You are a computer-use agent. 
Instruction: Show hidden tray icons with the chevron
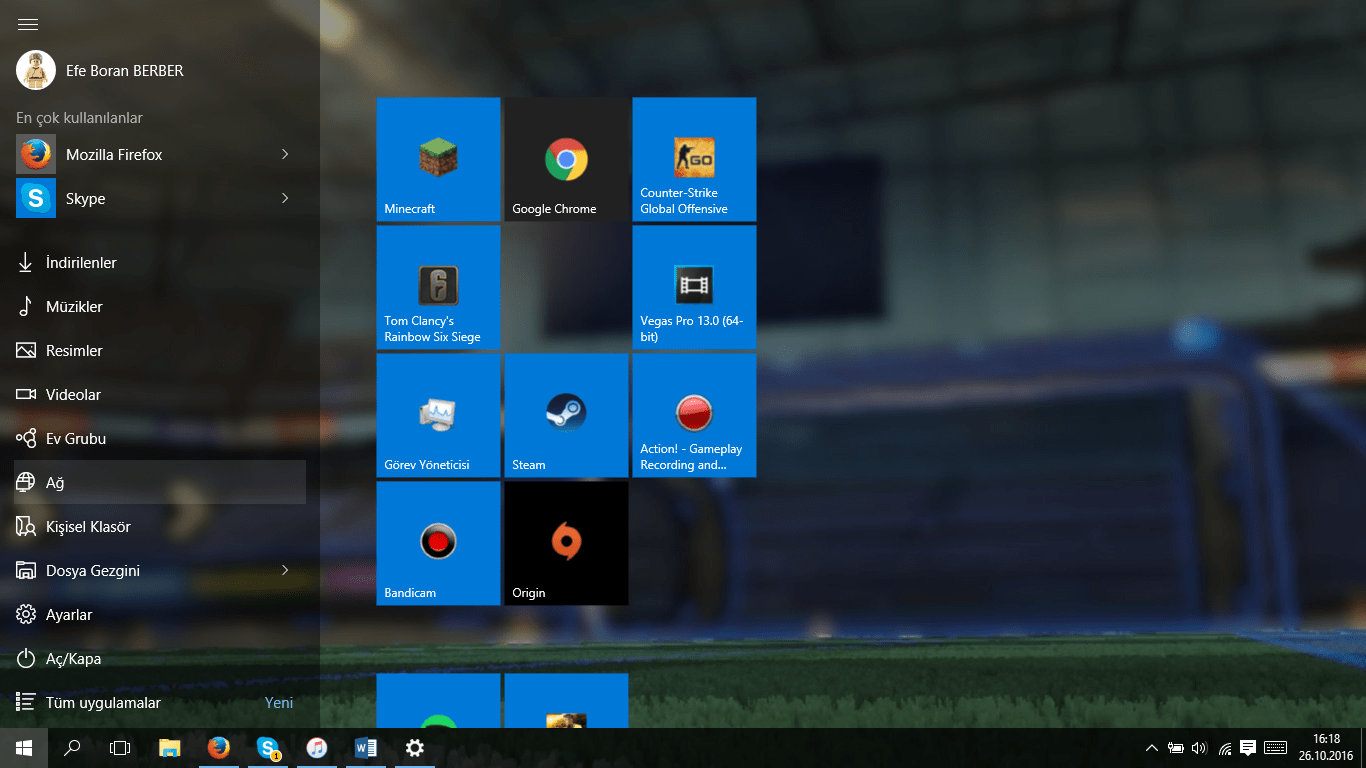[1151, 747]
